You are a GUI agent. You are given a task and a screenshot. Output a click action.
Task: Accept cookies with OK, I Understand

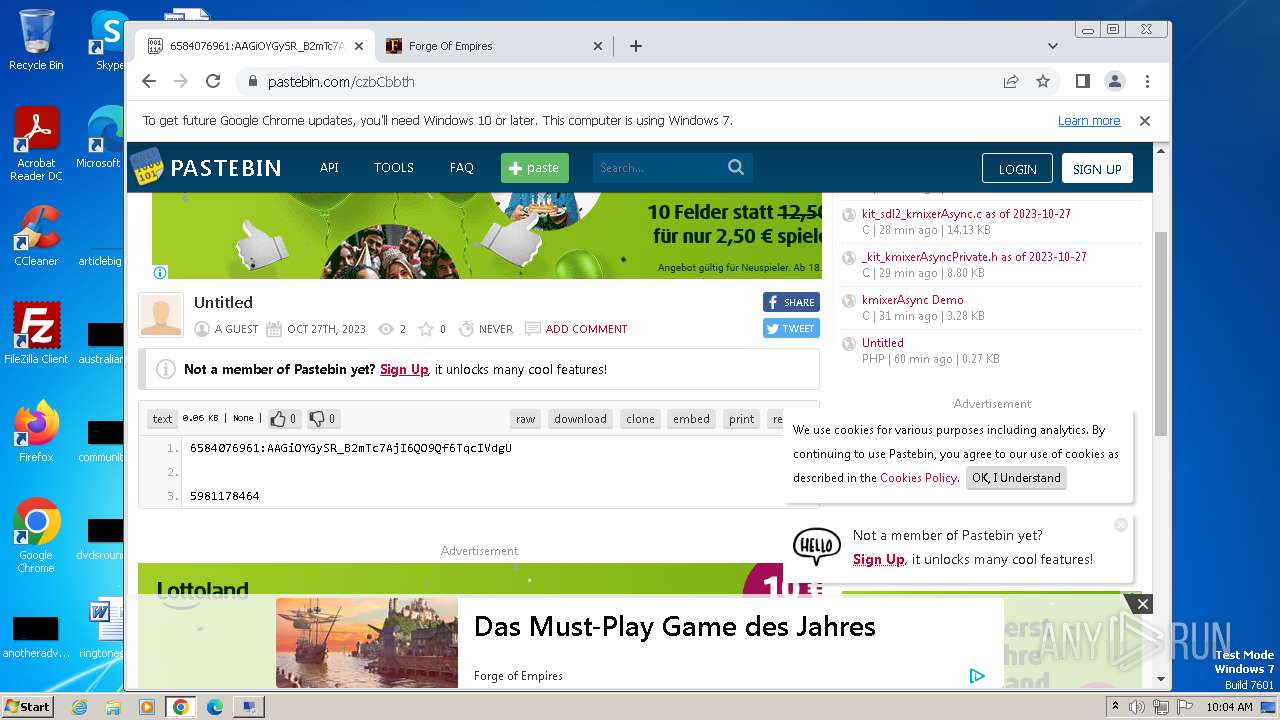click(x=1016, y=478)
